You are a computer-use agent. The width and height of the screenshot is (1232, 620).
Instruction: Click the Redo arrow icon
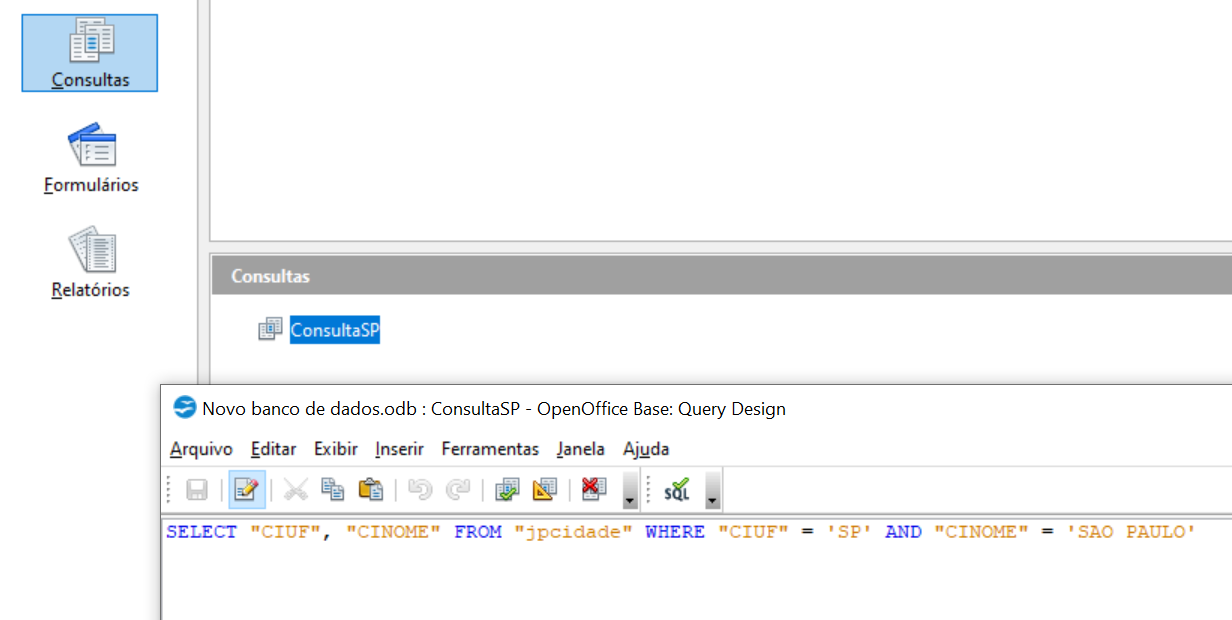pyautogui.click(x=458, y=490)
